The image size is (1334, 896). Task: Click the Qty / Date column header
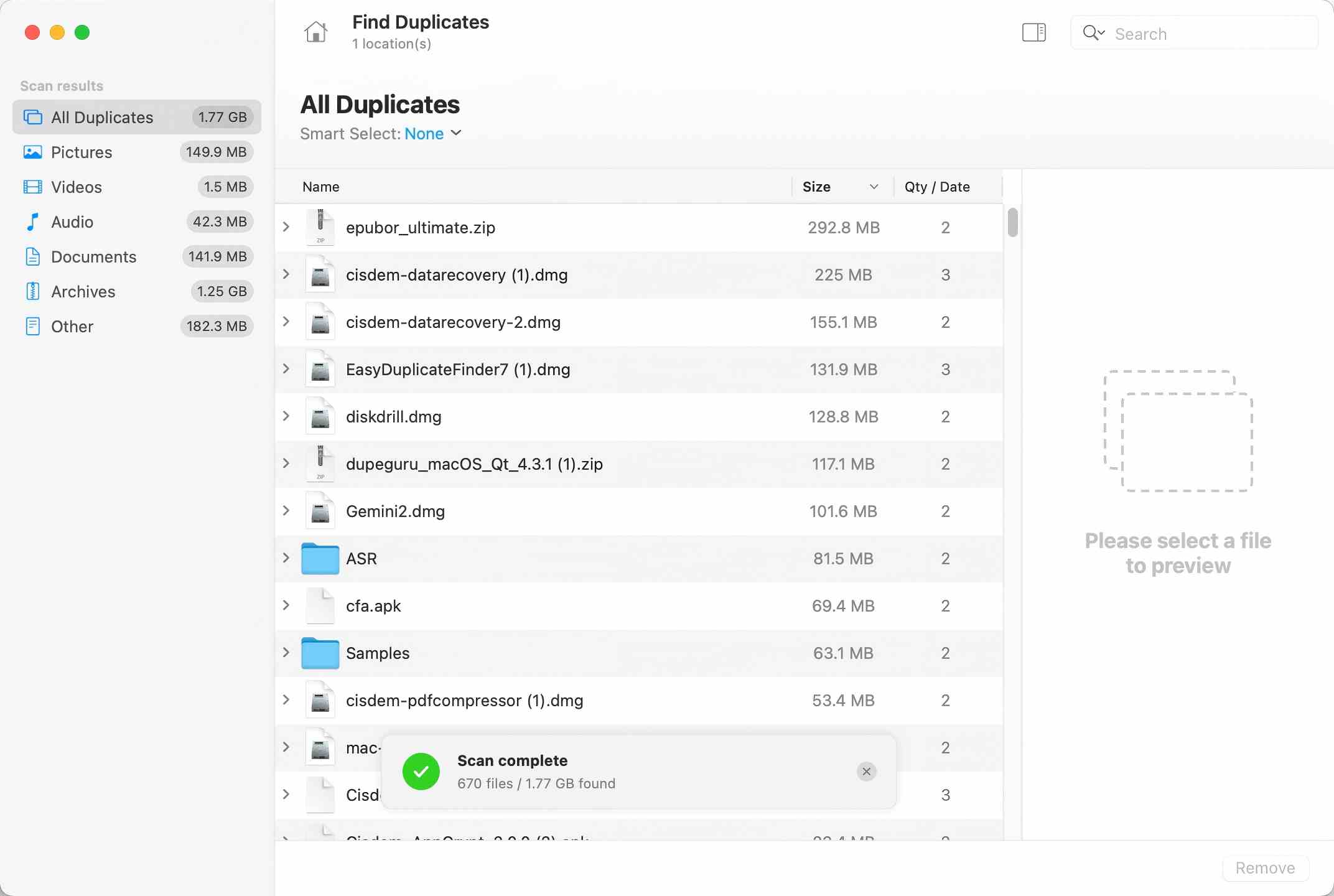point(937,187)
